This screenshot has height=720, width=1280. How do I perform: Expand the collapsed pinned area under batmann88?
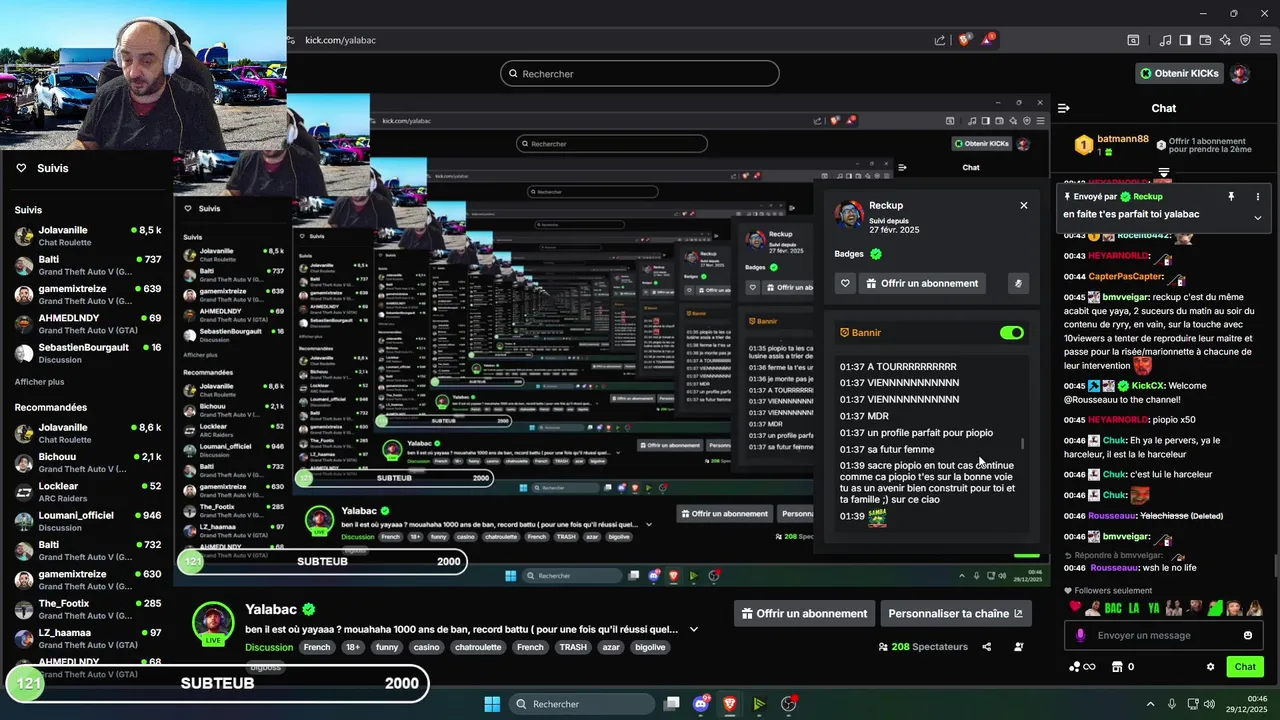(1164, 173)
